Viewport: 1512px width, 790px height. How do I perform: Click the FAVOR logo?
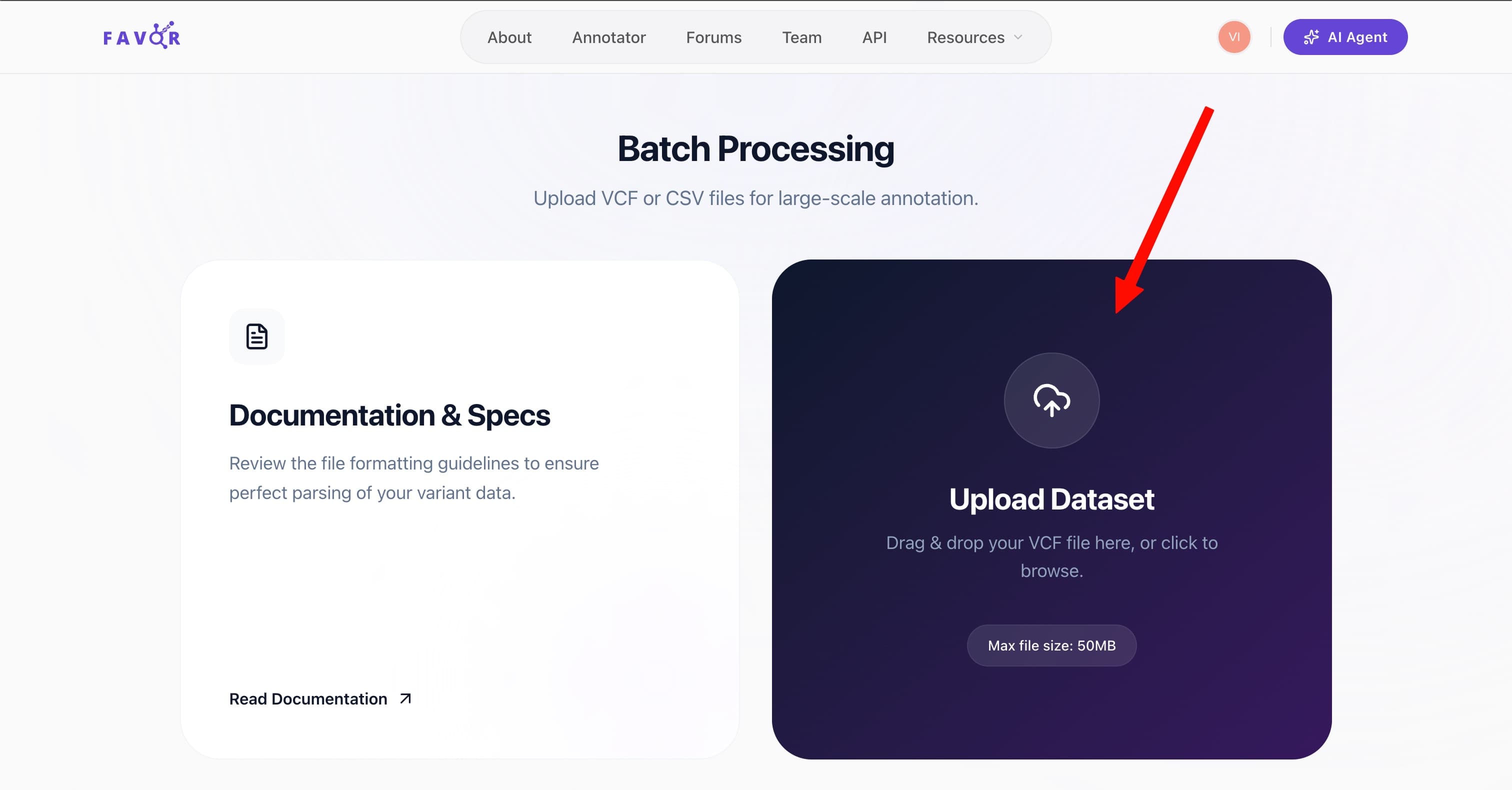141,36
